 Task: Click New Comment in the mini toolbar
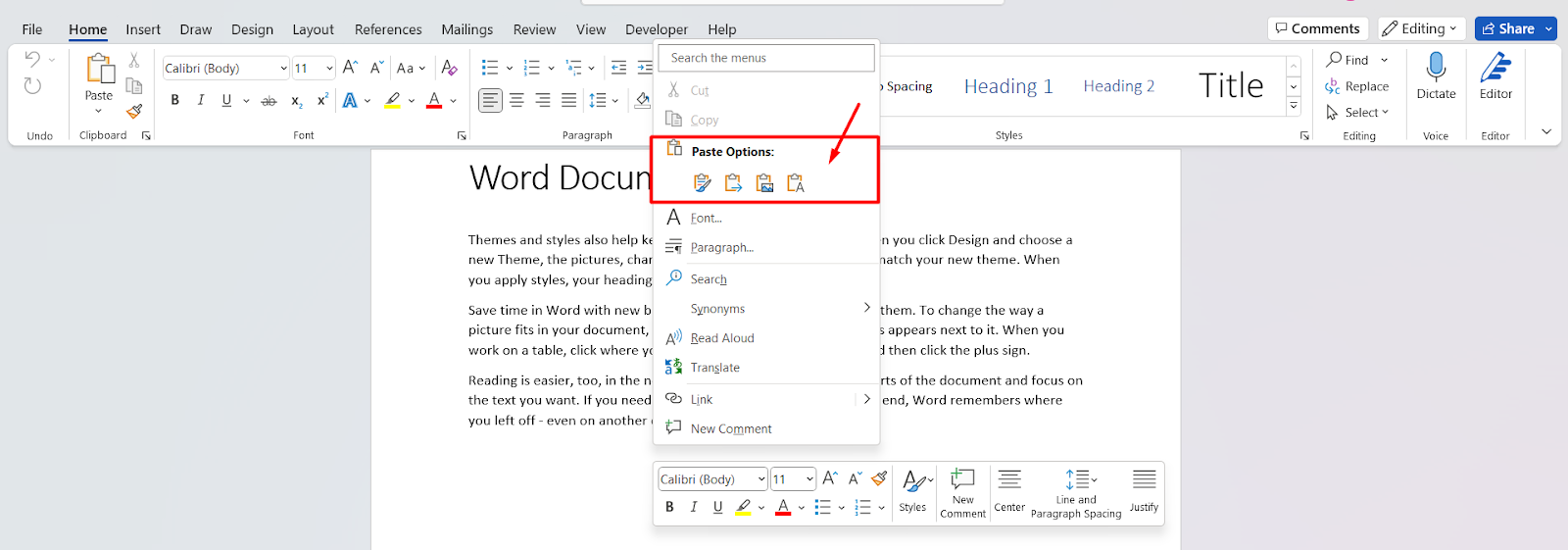coord(962,492)
